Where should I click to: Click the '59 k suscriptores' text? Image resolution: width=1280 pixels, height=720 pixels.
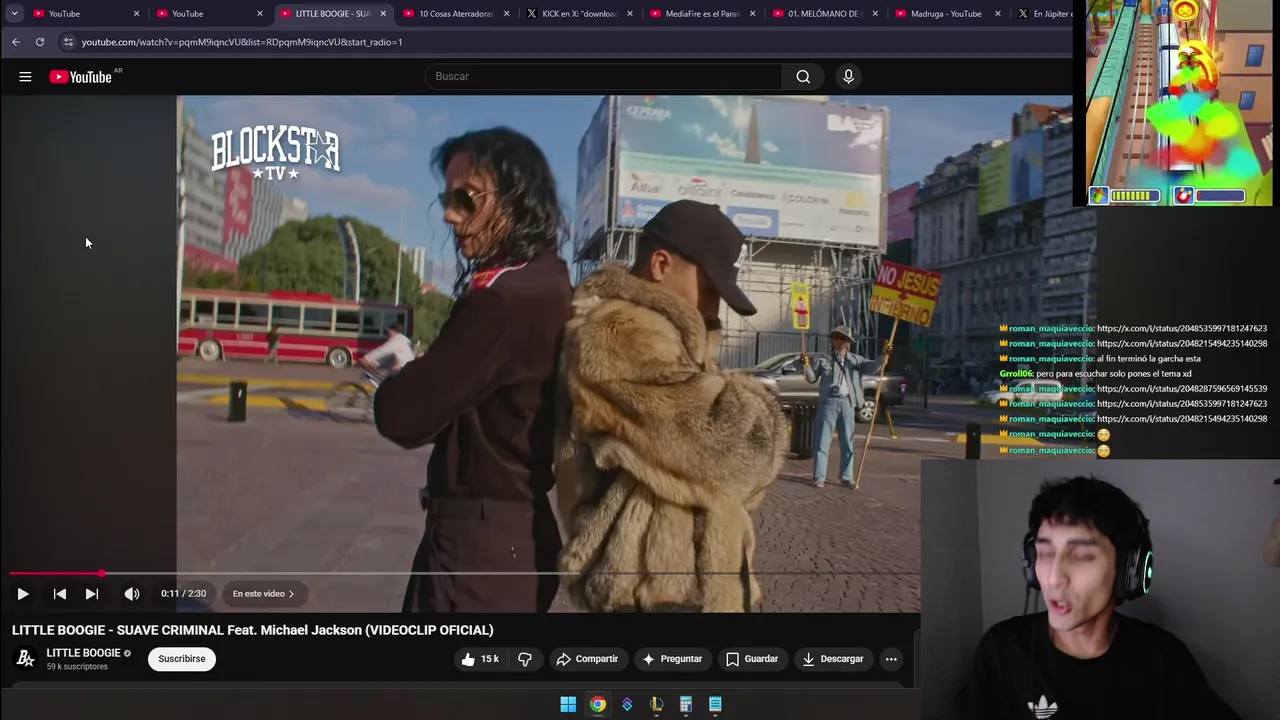77,667
